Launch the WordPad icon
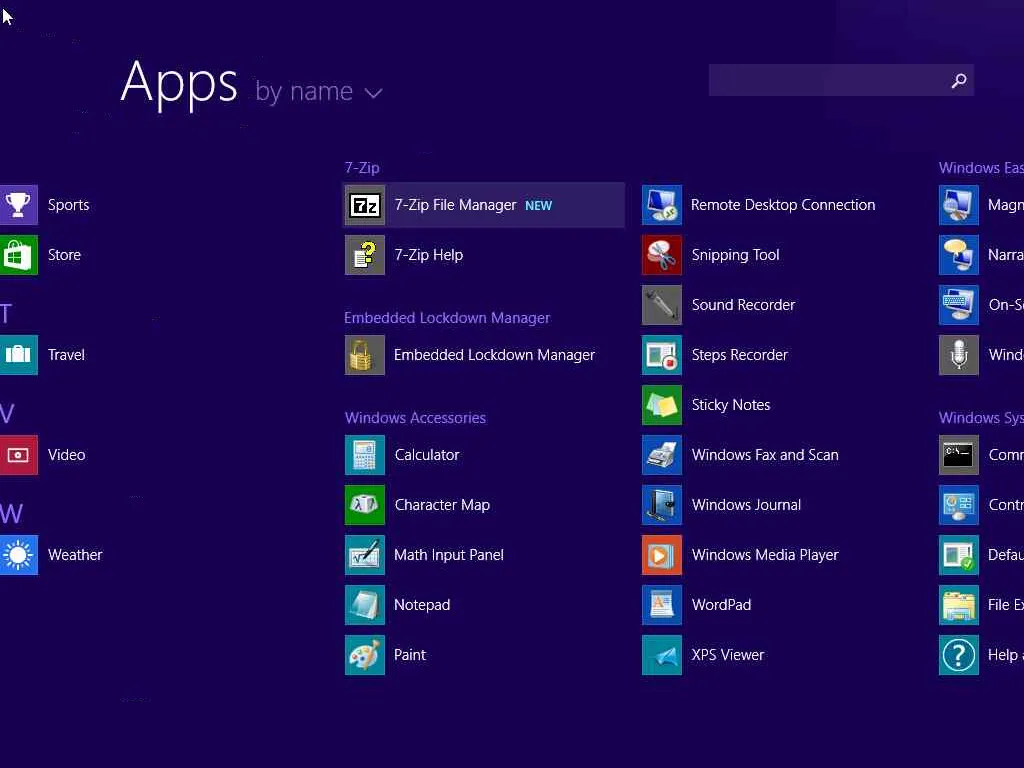The width and height of the screenshot is (1024, 768). coord(662,605)
